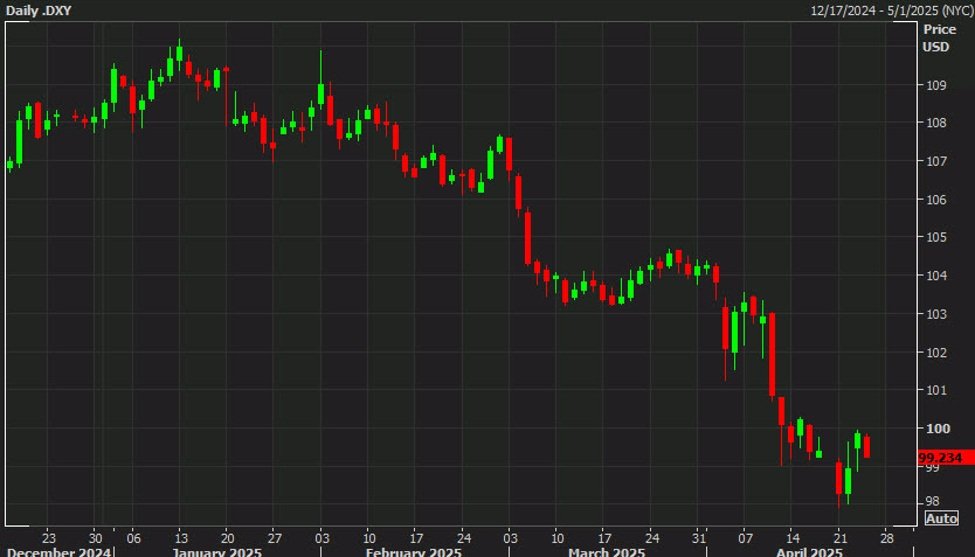Viewport: 975px width, 557px height.
Task: Select the December 2024 month label
Action: coord(56,551)
